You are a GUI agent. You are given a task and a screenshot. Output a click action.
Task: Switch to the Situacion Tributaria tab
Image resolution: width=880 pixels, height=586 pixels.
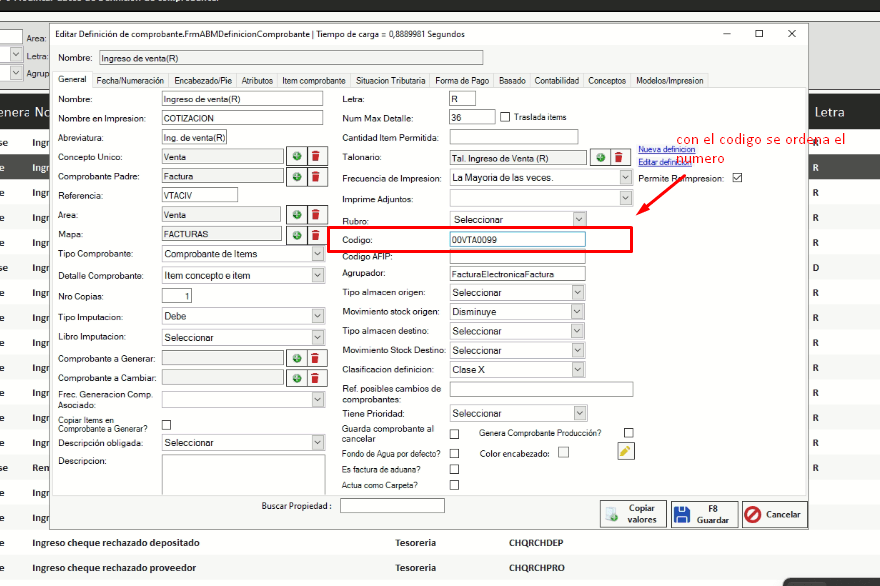coord(390,80)
